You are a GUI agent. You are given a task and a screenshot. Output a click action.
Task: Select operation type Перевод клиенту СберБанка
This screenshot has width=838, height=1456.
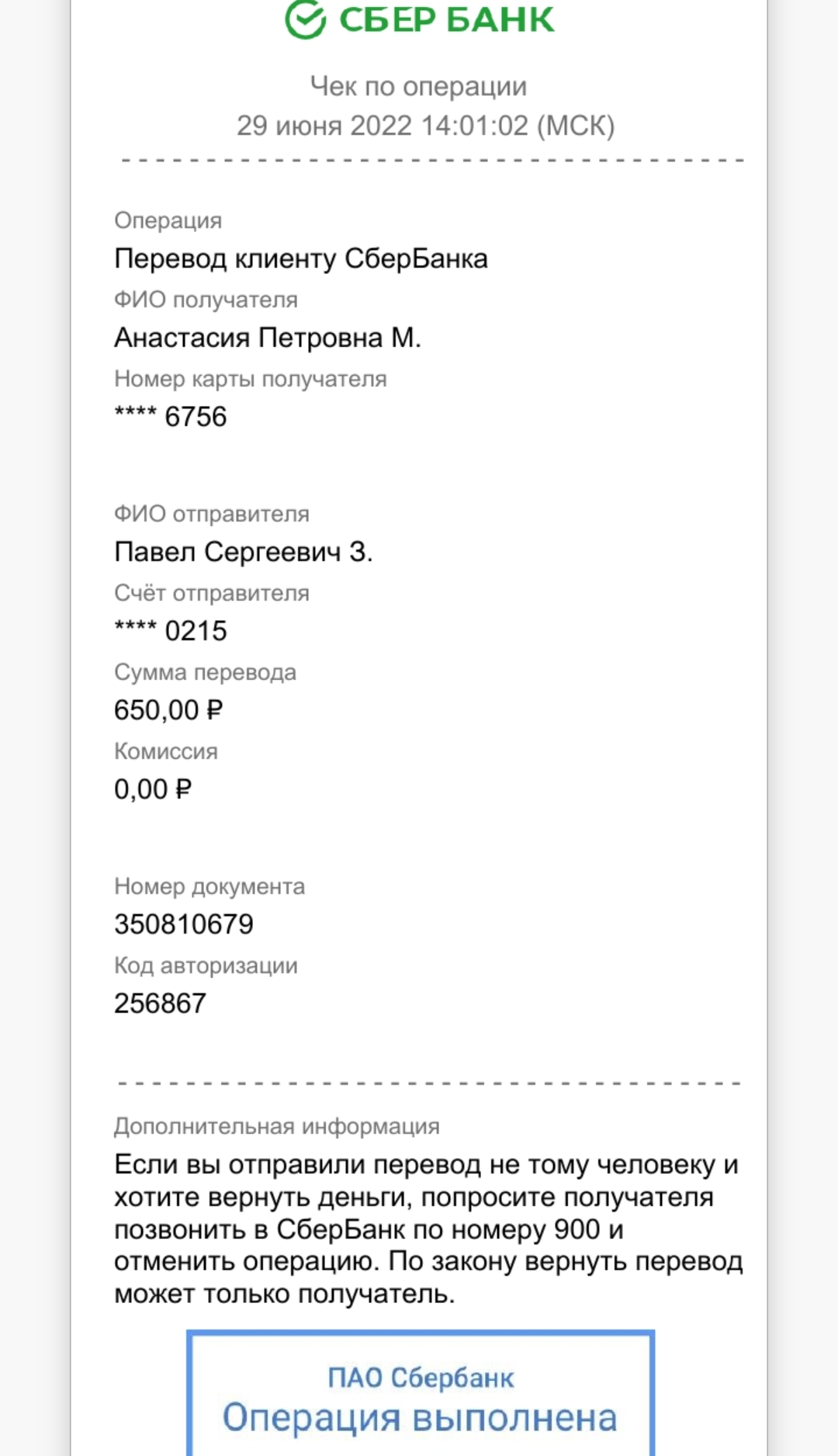pyautogui.click(x=301, y=258)
